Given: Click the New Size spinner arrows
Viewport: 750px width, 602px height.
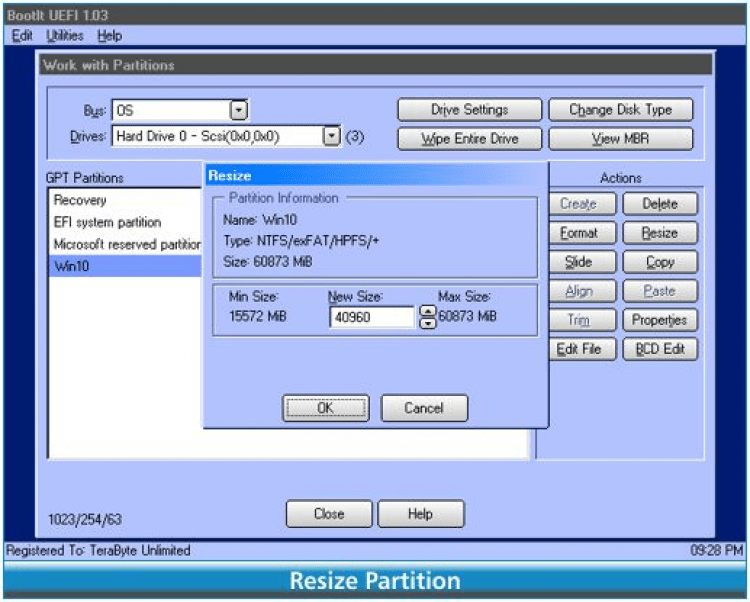Looking at the screenshot, I should point(428,317).
